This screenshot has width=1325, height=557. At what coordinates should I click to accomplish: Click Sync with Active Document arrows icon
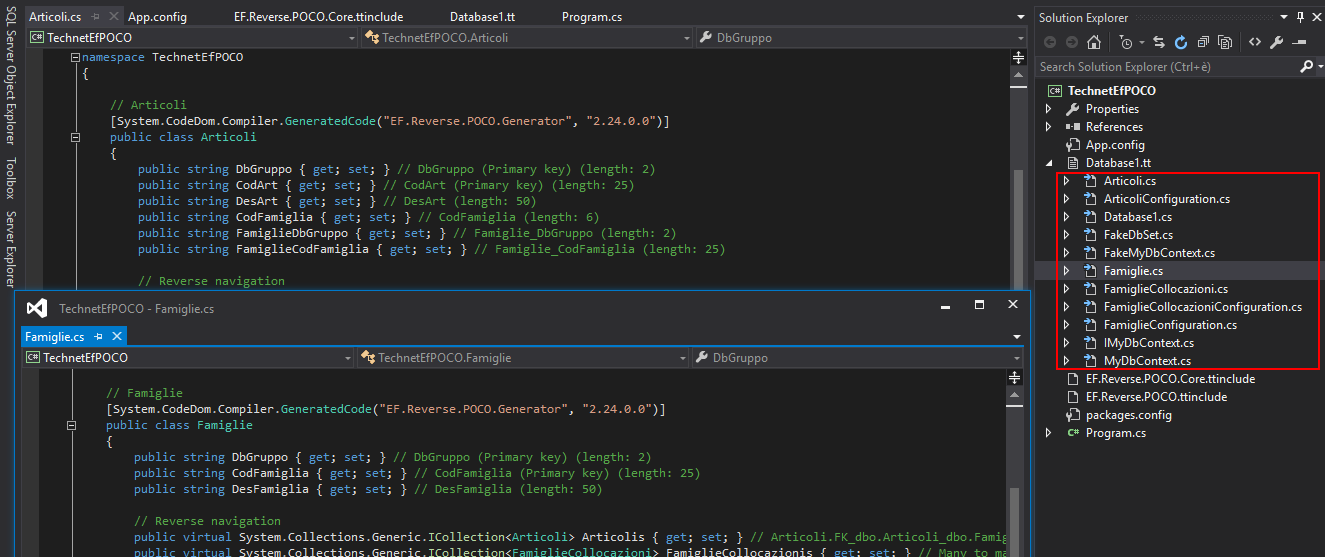(x=1159, y=42)
